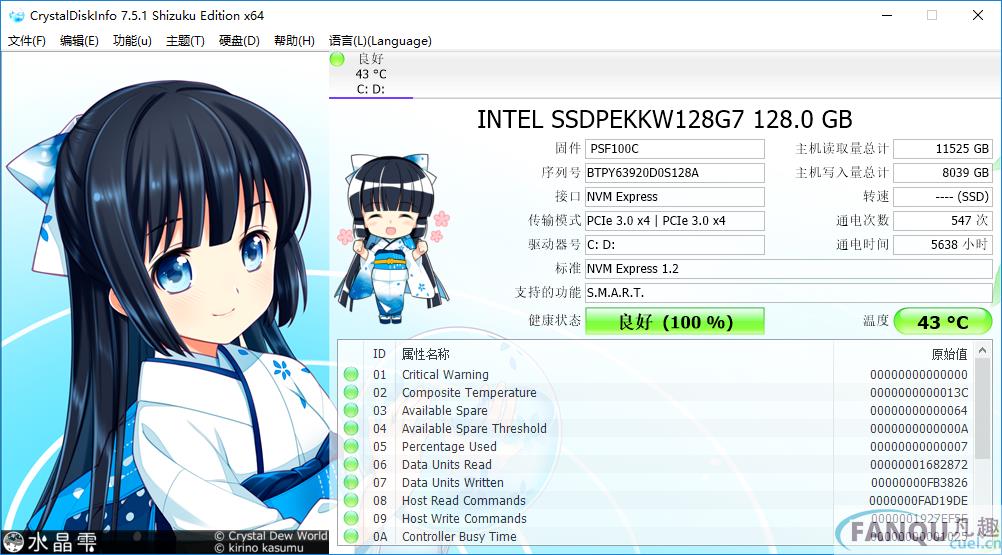Open the 帮助(H) menu
Image resolution: width=1002 pixels, height=555 pixels.
click(x=294, y=41)
